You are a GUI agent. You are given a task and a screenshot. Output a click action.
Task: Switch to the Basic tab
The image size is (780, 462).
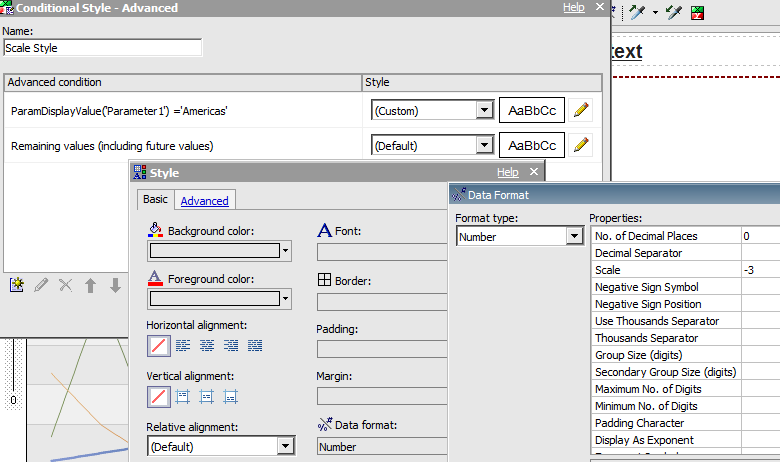(155, 199)
